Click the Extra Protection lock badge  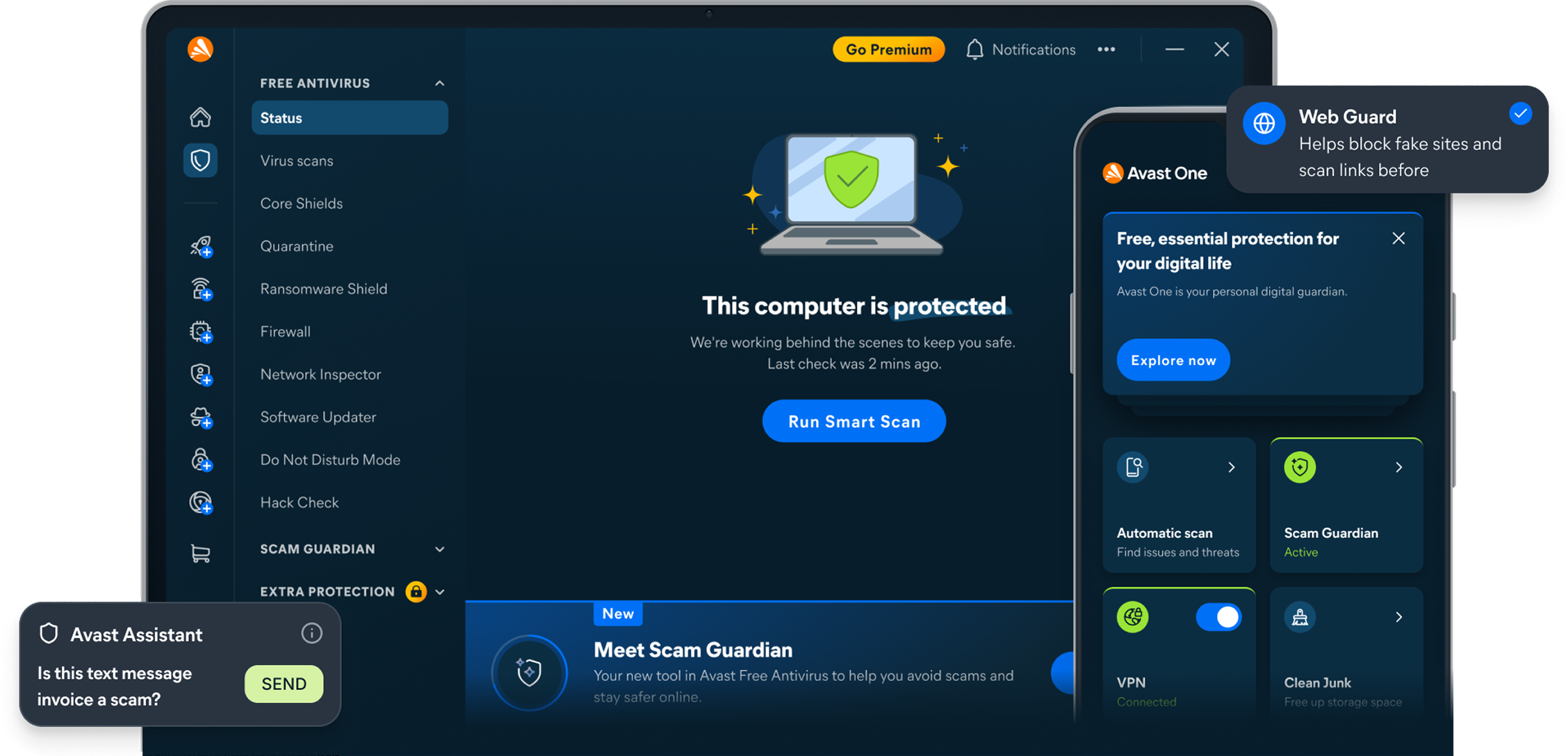(x=416, y=591)
